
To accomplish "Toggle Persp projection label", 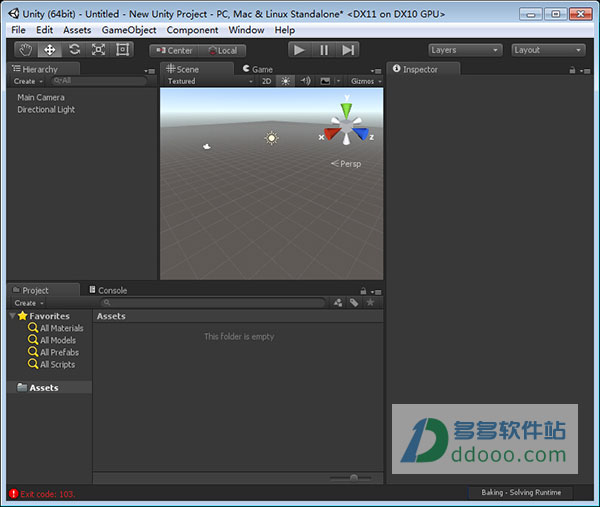I will tap(346, 164).
